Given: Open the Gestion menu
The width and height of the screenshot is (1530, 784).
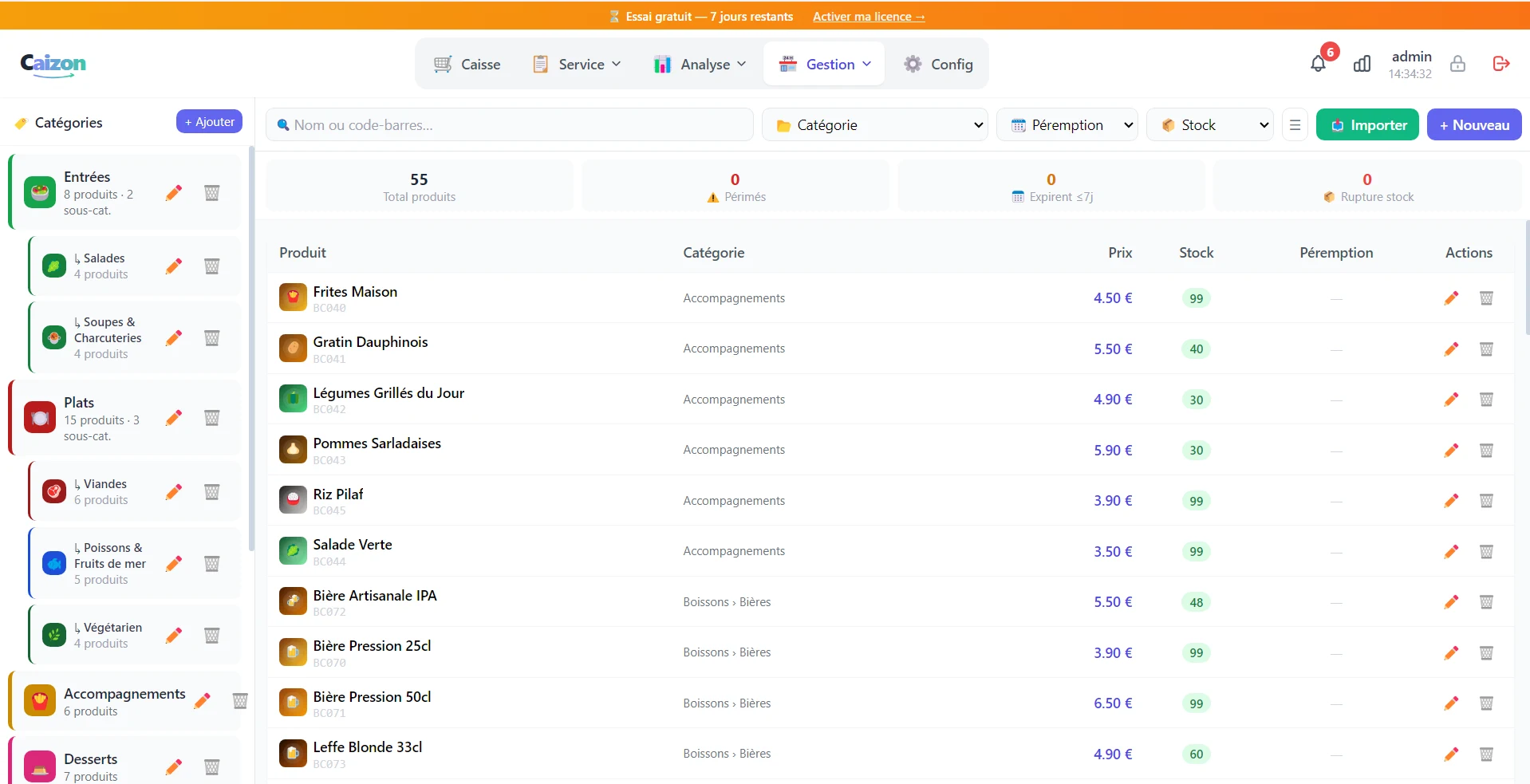Looking at the screenshot, I should pos(824,64).
